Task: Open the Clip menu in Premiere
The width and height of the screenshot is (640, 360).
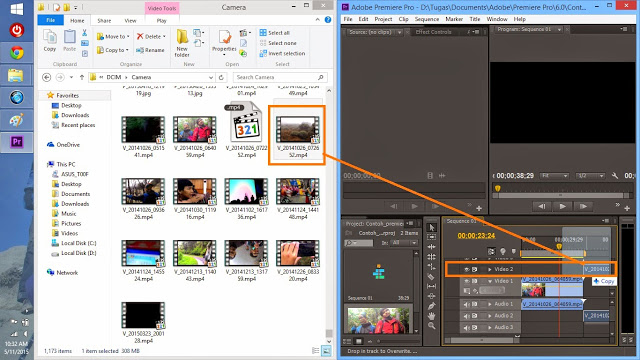Action: pyautogui.click(x=403, y=19)
